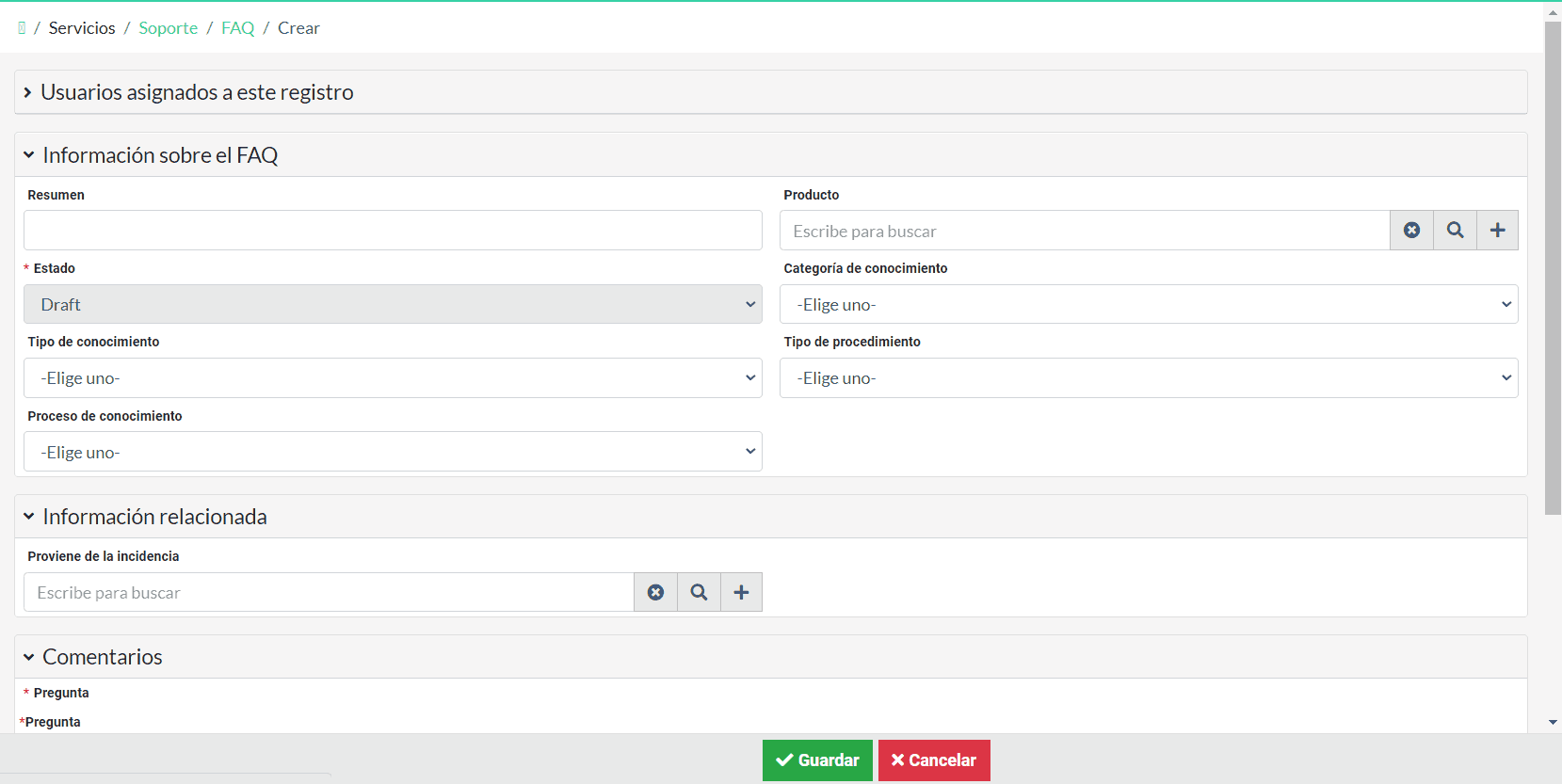Search incidencia using magnifier icon
This screenshot has width=1562, height=784.
click(x=699, y=593)
